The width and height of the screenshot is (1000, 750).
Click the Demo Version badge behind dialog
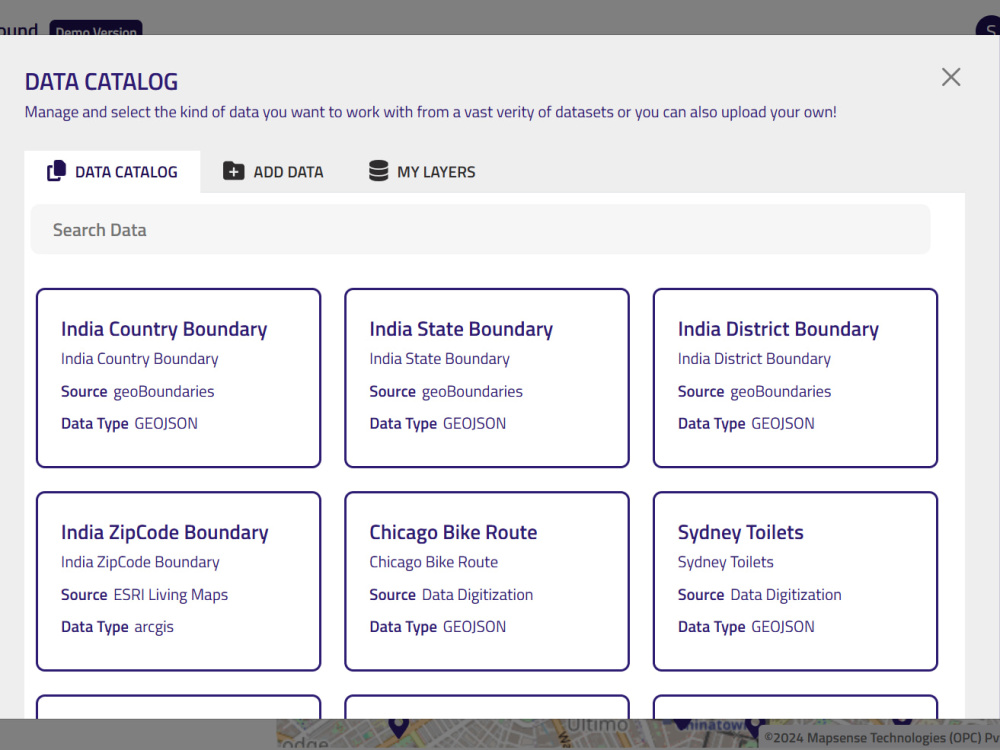(96, 29)
